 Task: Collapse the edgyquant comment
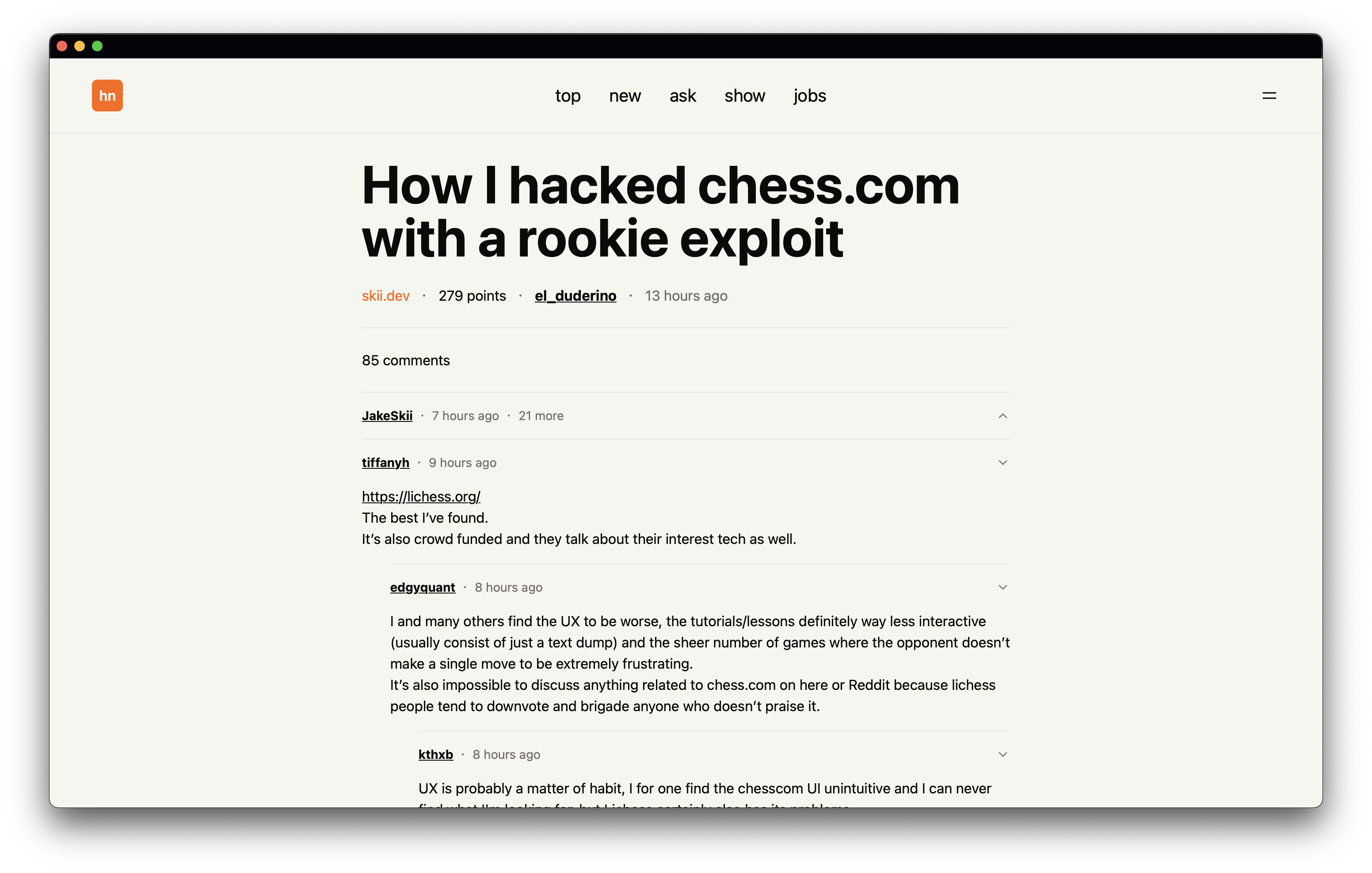[x=1003, y=587]
